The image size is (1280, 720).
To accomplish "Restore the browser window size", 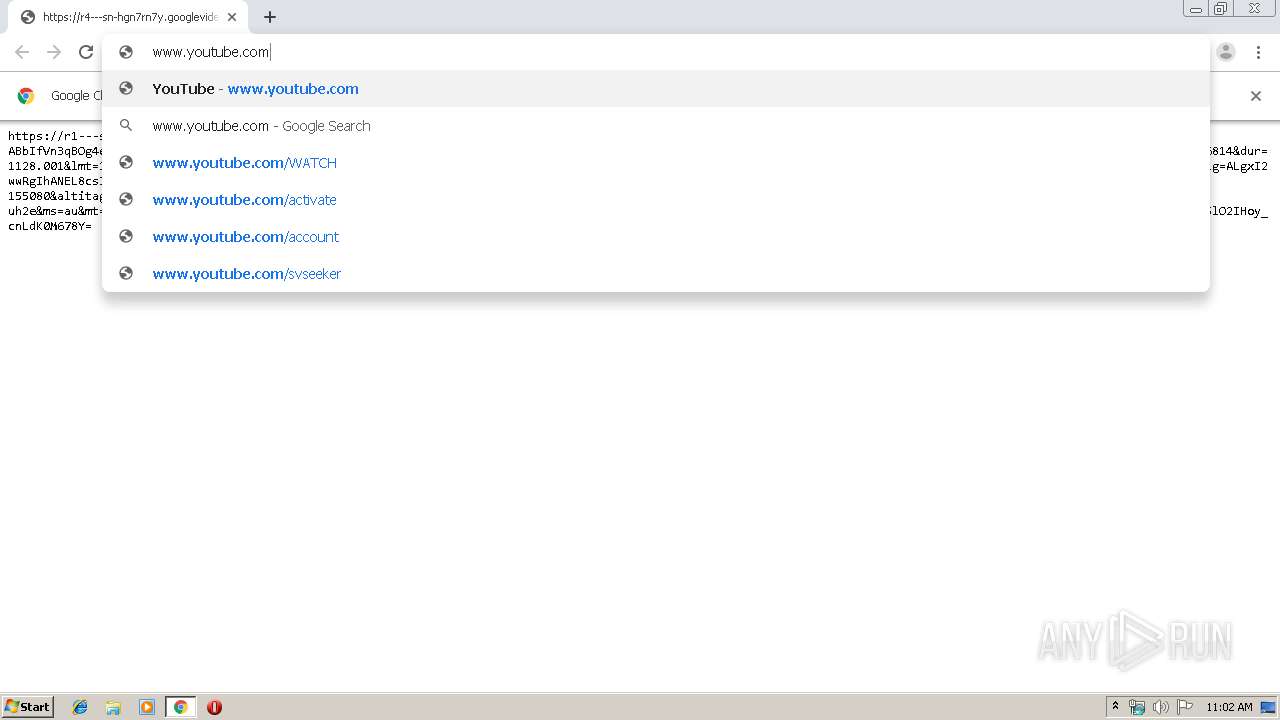I will [1221, 9].
